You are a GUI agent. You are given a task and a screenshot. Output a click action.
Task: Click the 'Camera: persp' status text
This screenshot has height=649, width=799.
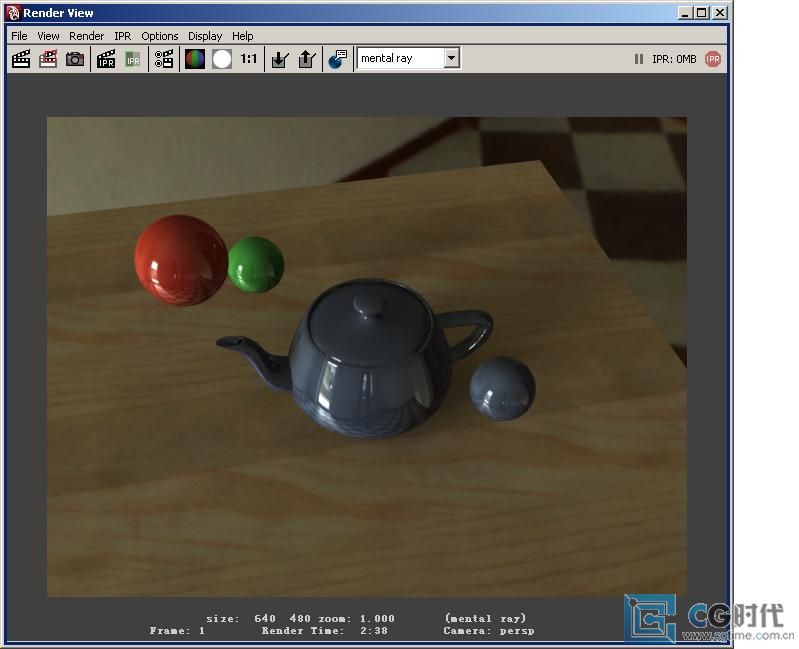click(x=489, y=631)
